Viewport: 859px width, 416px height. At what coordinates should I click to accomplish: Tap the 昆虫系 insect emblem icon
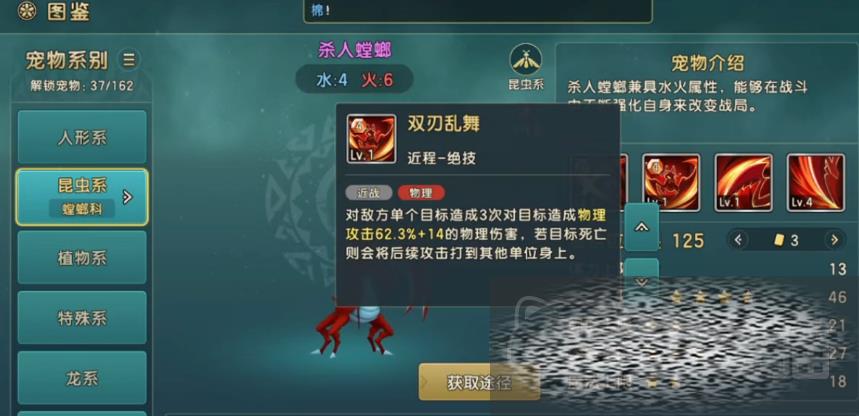(526, 59)
